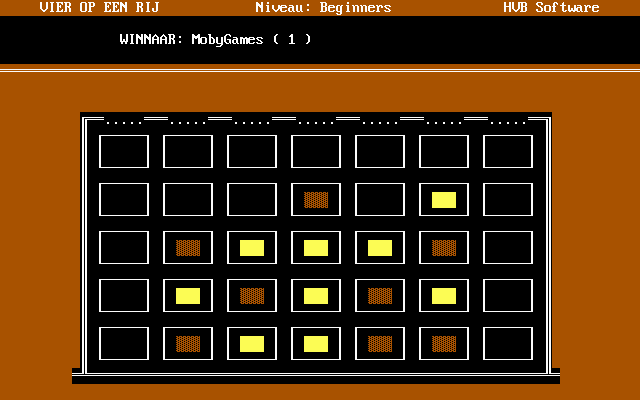Choose bottom-row brown piece in second column
The width and height of the screenshot is (640, 400).
click(188, 344)
